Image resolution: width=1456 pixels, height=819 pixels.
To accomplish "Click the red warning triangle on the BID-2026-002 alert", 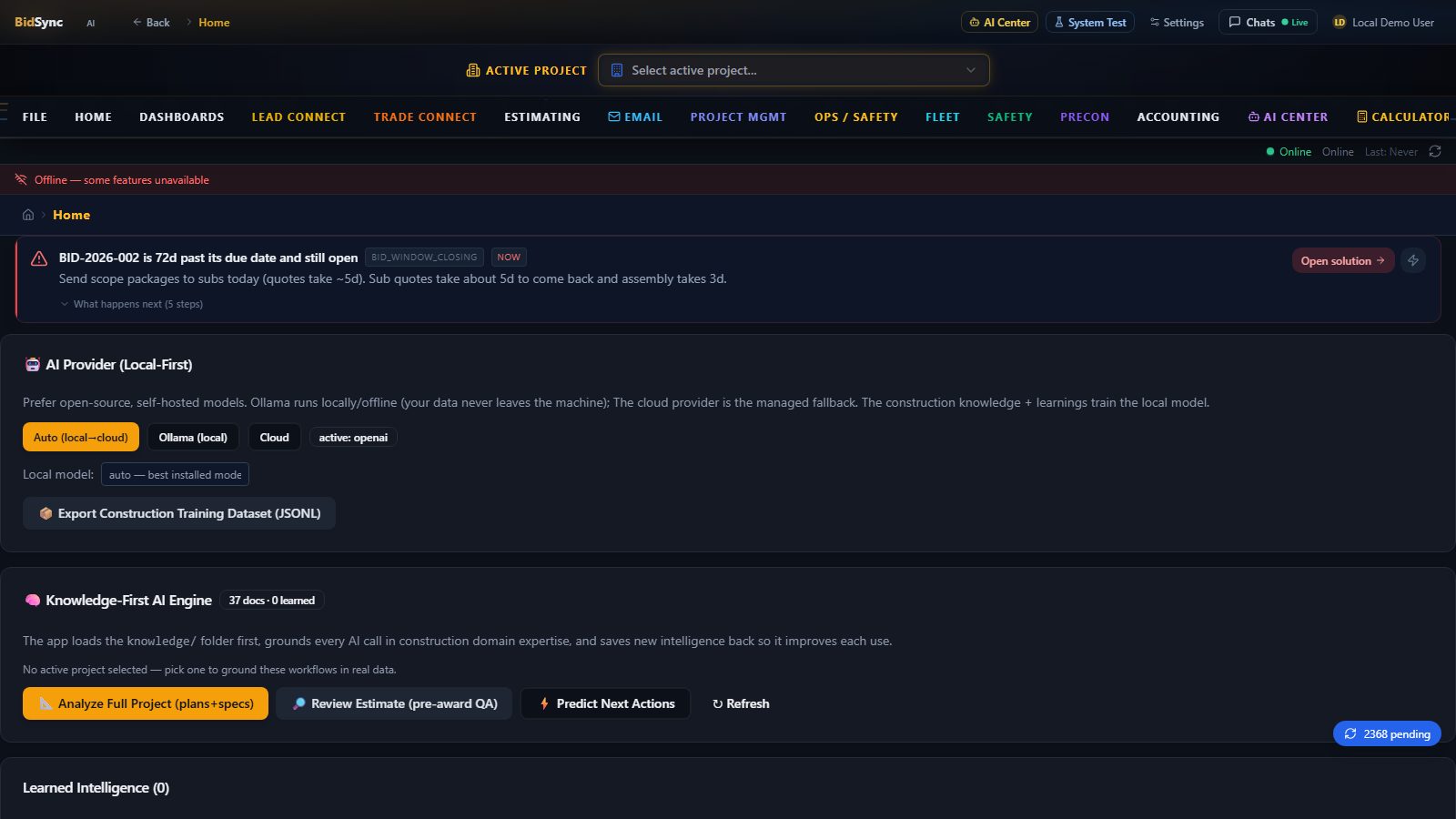I will click(x=39, y=258).
